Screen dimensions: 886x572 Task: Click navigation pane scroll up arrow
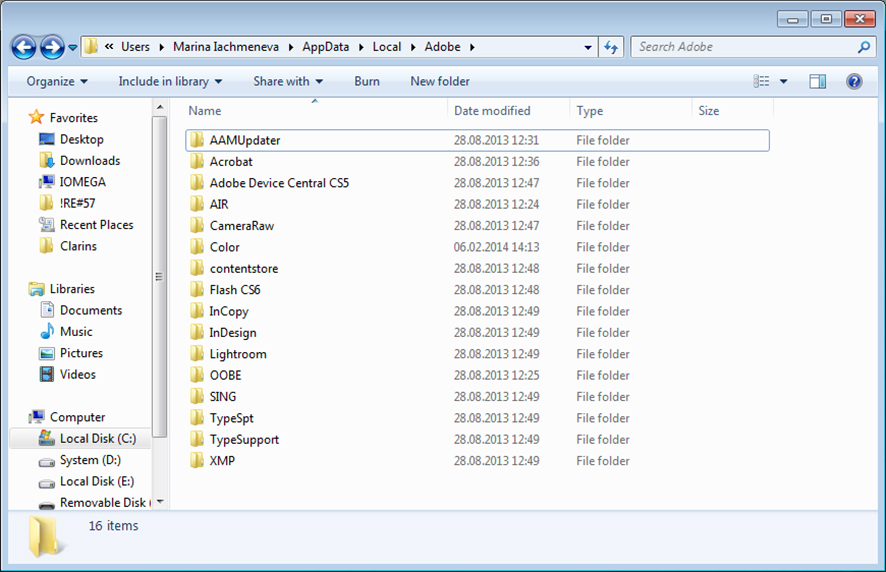160,107
